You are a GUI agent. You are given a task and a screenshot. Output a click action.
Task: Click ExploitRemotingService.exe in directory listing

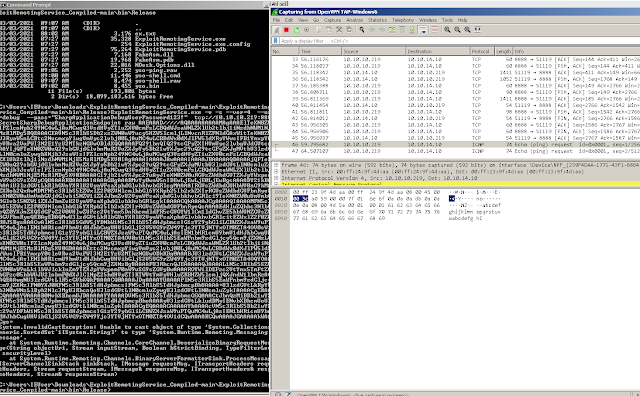[x=180, y=39]
